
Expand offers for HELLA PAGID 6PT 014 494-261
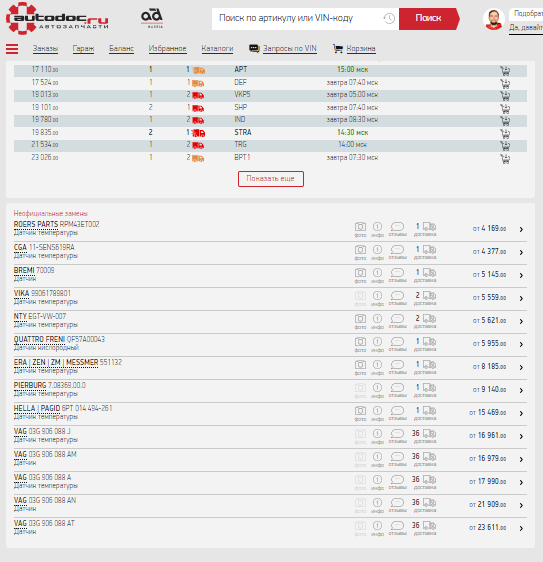pos(521,414)
